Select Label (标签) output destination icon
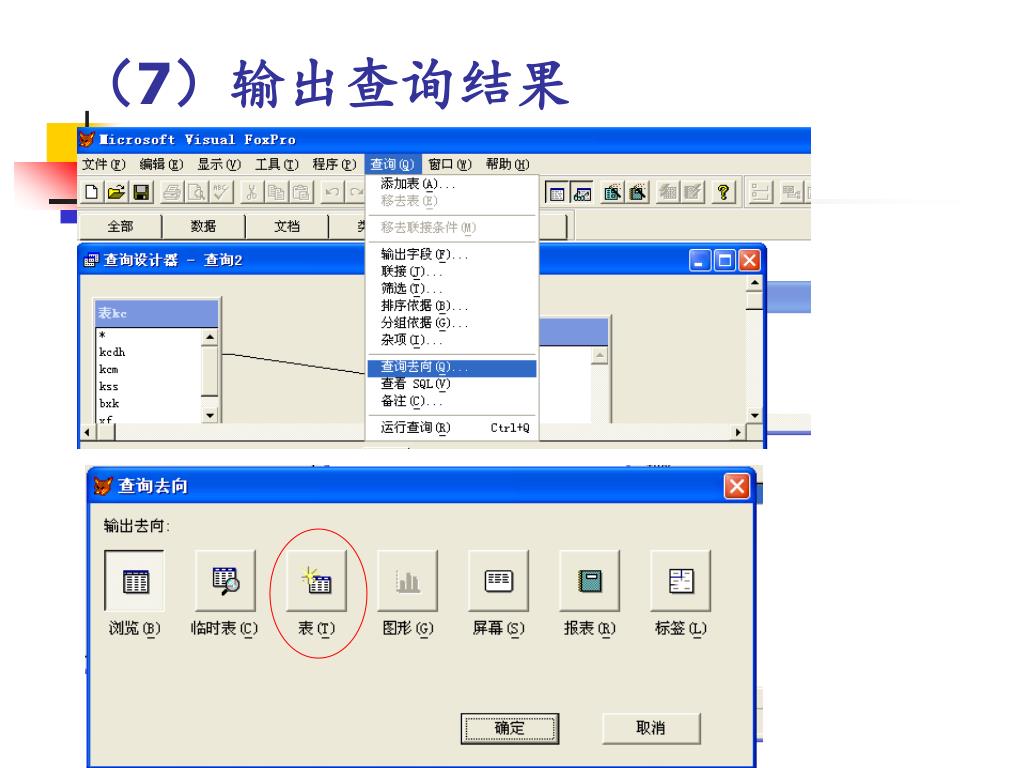The height and width of the screenshot is (768, 1024). coord(681,581)
